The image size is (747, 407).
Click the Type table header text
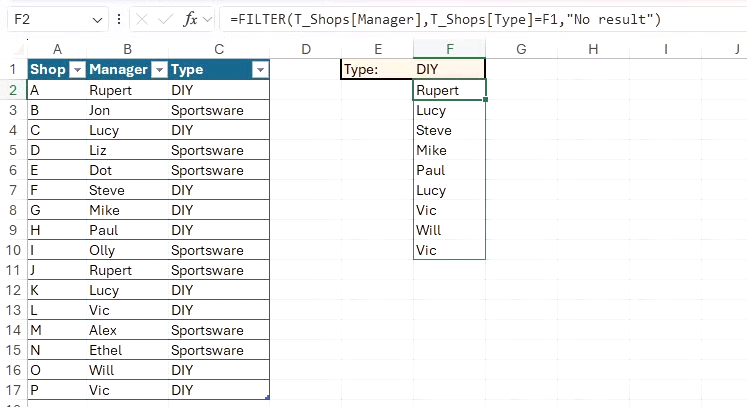pyautogui.click(x=187, y=70)
